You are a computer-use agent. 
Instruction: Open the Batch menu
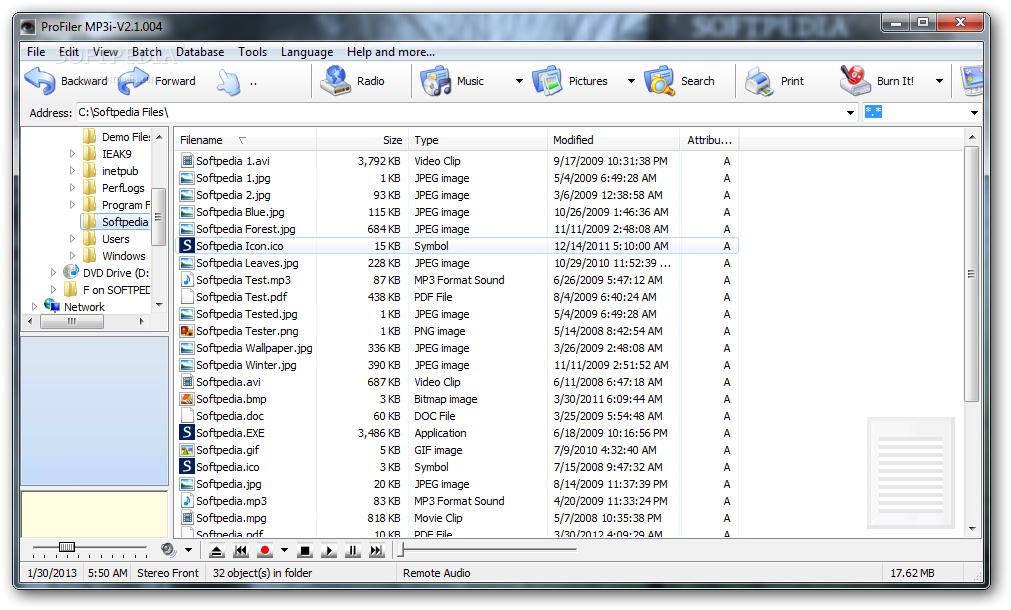click(147, 52)
